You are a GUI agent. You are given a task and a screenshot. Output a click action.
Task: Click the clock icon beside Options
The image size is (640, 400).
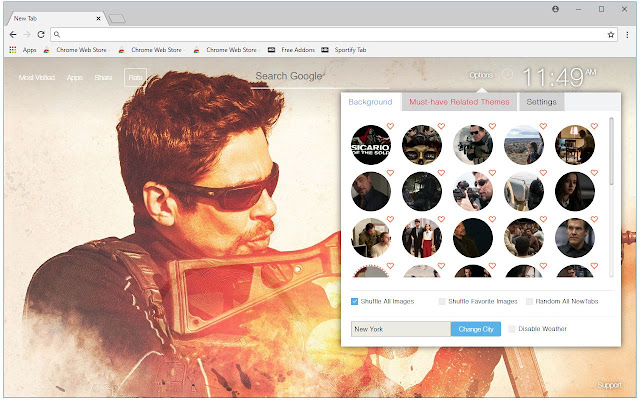coord(507,75)
